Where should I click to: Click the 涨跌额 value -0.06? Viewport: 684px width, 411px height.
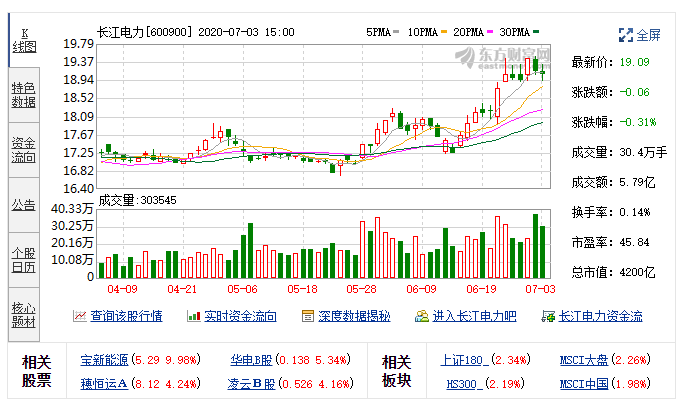click(634, 92)
